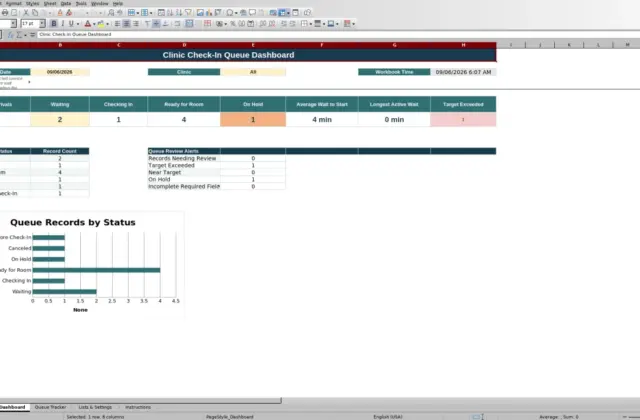Open the Format menu
The width and height of the screenshot is (640, 420).
(13, 3)
